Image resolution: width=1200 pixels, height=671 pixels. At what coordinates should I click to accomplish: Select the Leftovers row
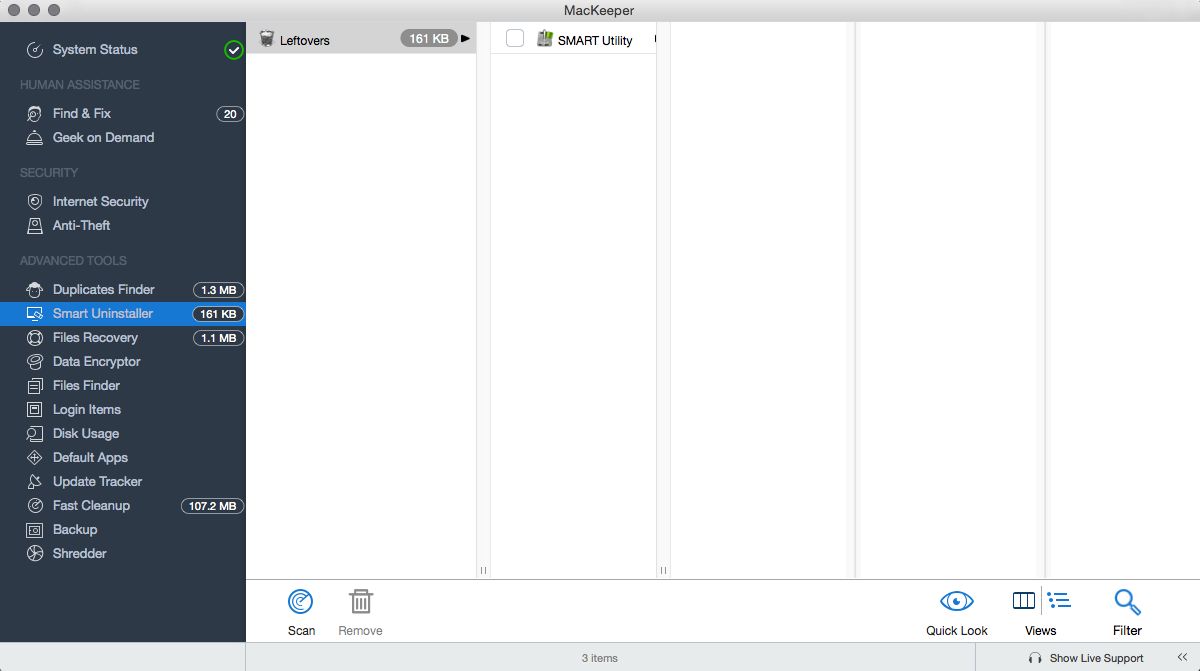pos(361,39)
